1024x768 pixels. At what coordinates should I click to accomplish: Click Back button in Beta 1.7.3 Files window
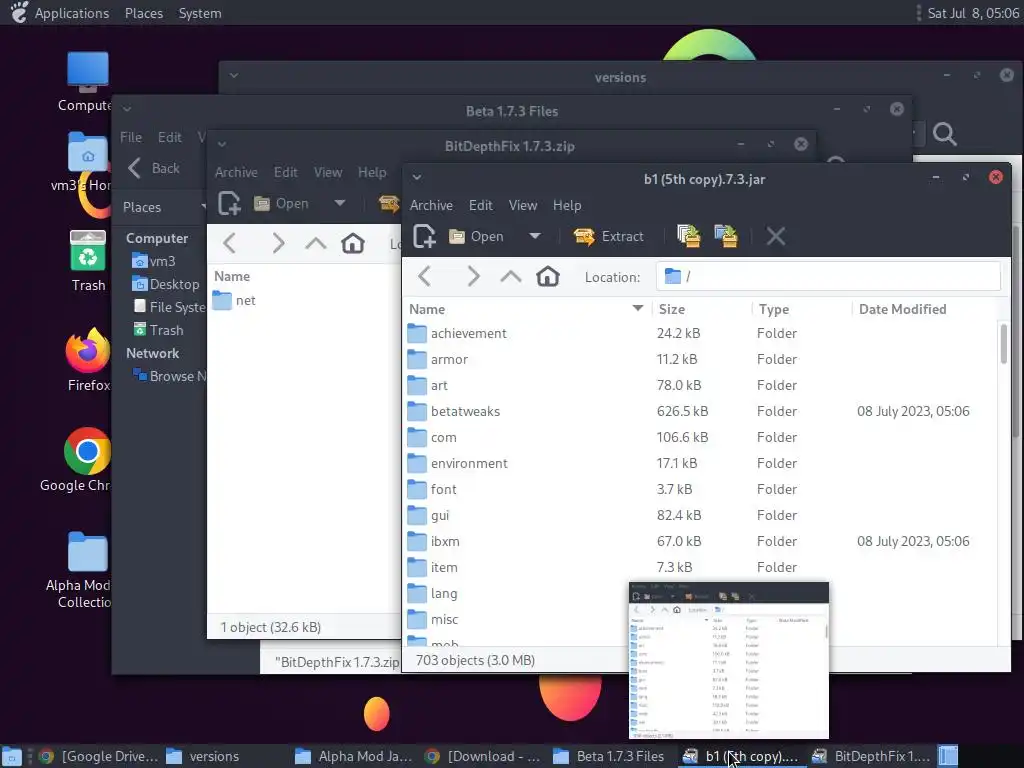pos(153,168)
